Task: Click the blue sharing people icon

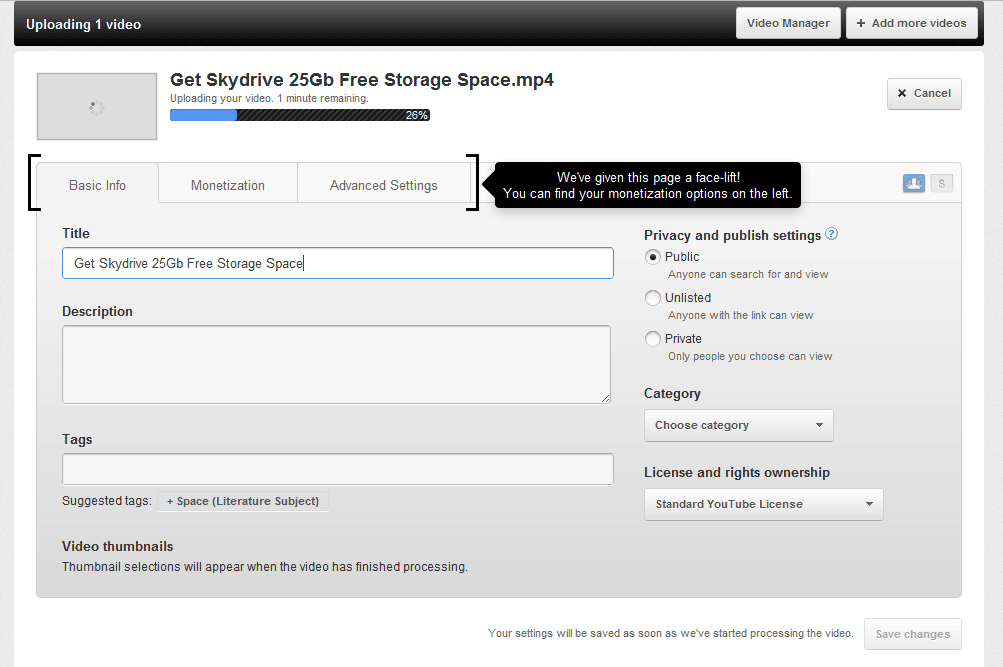Action: [x=913, y=184]
